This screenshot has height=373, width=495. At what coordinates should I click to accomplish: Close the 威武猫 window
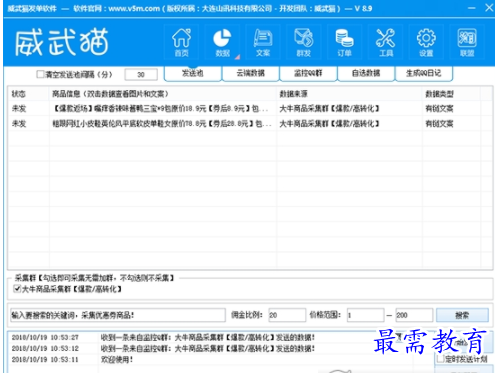(489, 8)
